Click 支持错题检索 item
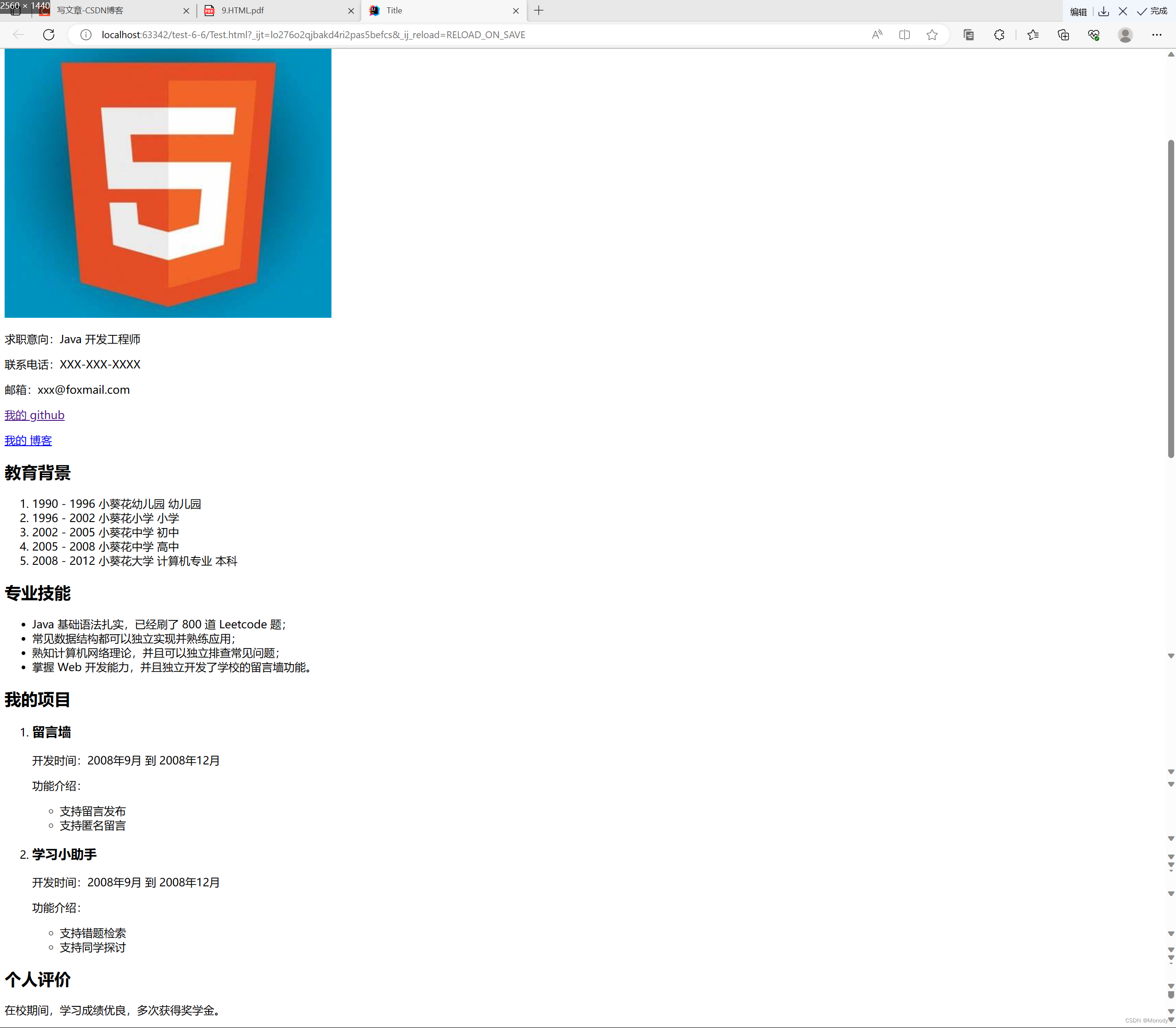 pos(93,933)
